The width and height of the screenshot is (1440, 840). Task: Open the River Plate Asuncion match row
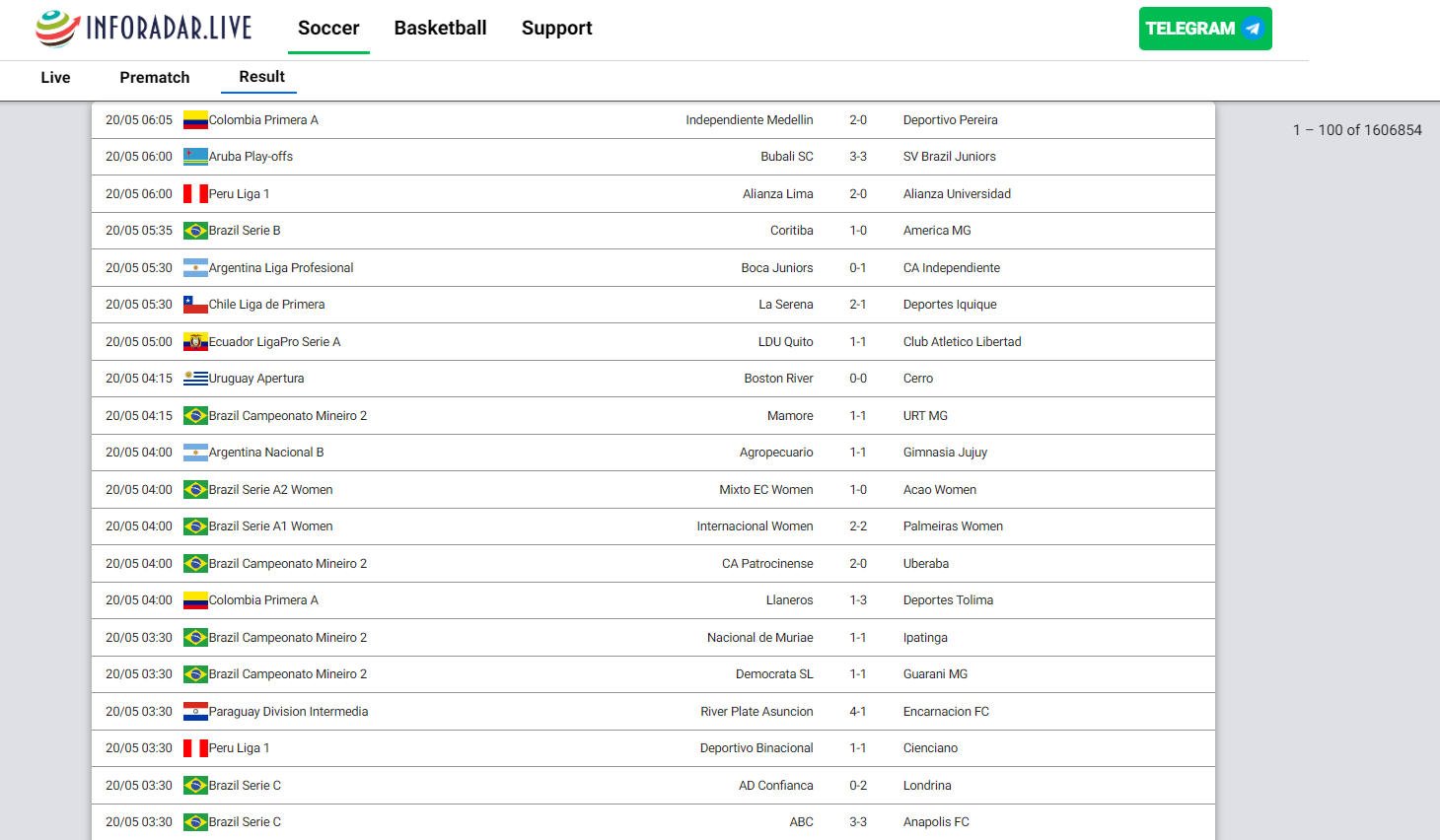point(653,712)
